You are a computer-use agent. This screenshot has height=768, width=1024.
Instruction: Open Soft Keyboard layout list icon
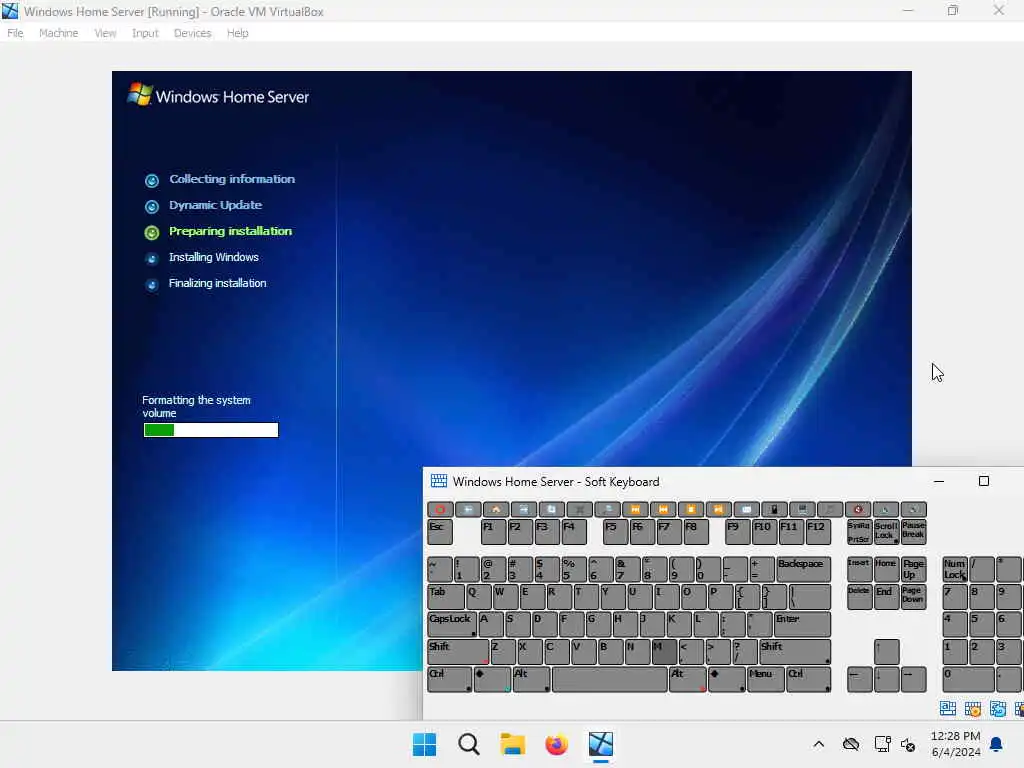[x=948, y=709]
